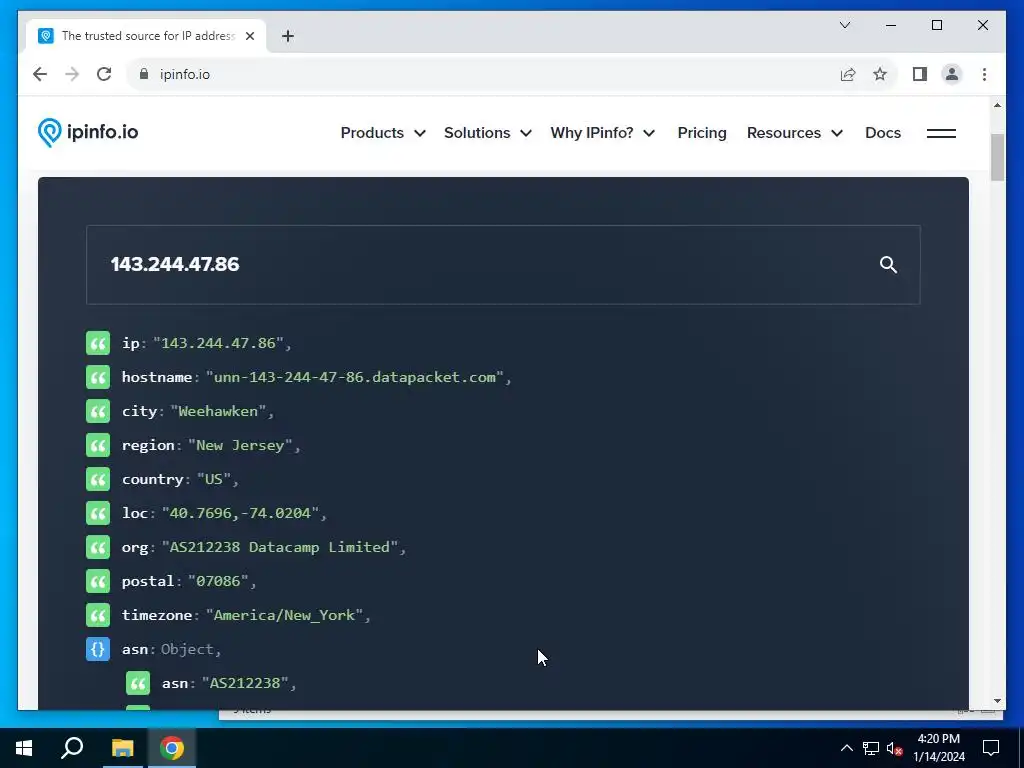Click the quote icon beside timezone

(x=98, y=615)
